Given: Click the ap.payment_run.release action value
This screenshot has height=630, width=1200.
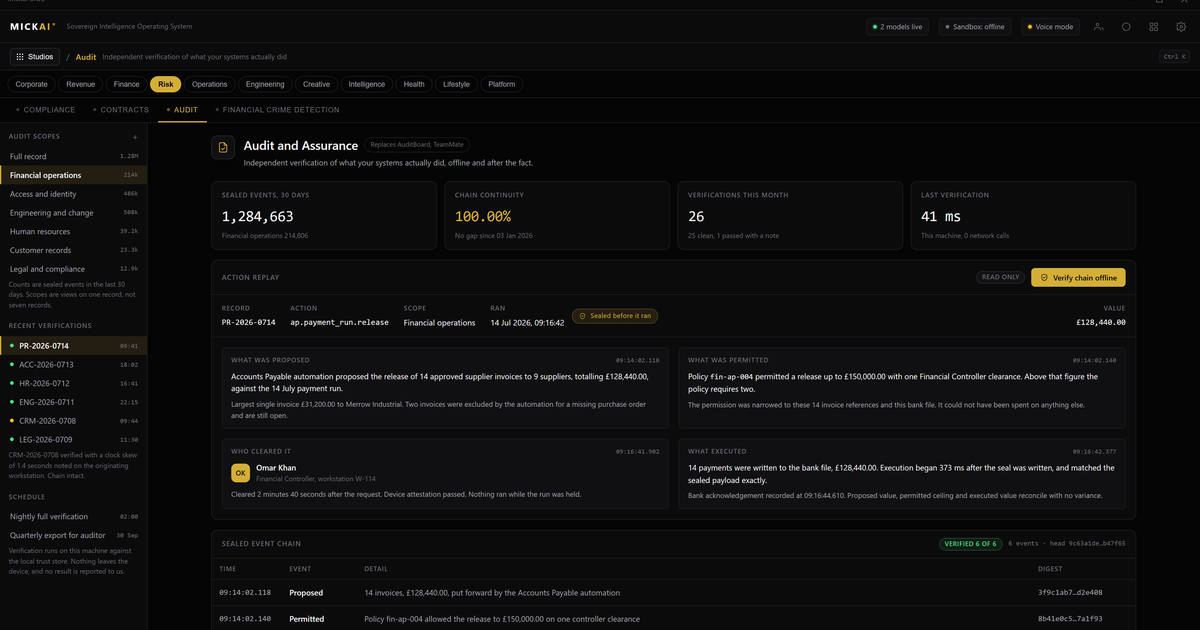Looking at the screenshot, I should point(338,323).
